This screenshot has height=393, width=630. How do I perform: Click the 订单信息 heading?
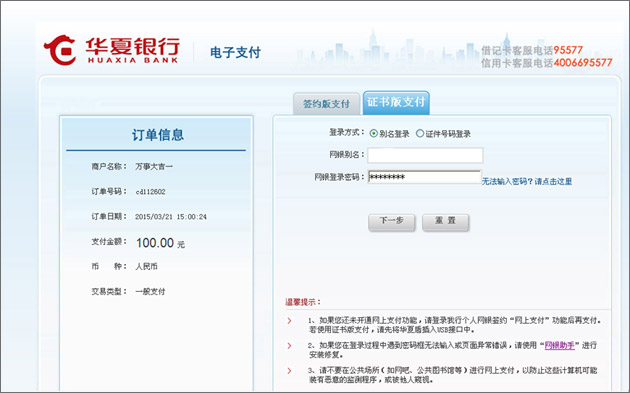tap(158, 135)
